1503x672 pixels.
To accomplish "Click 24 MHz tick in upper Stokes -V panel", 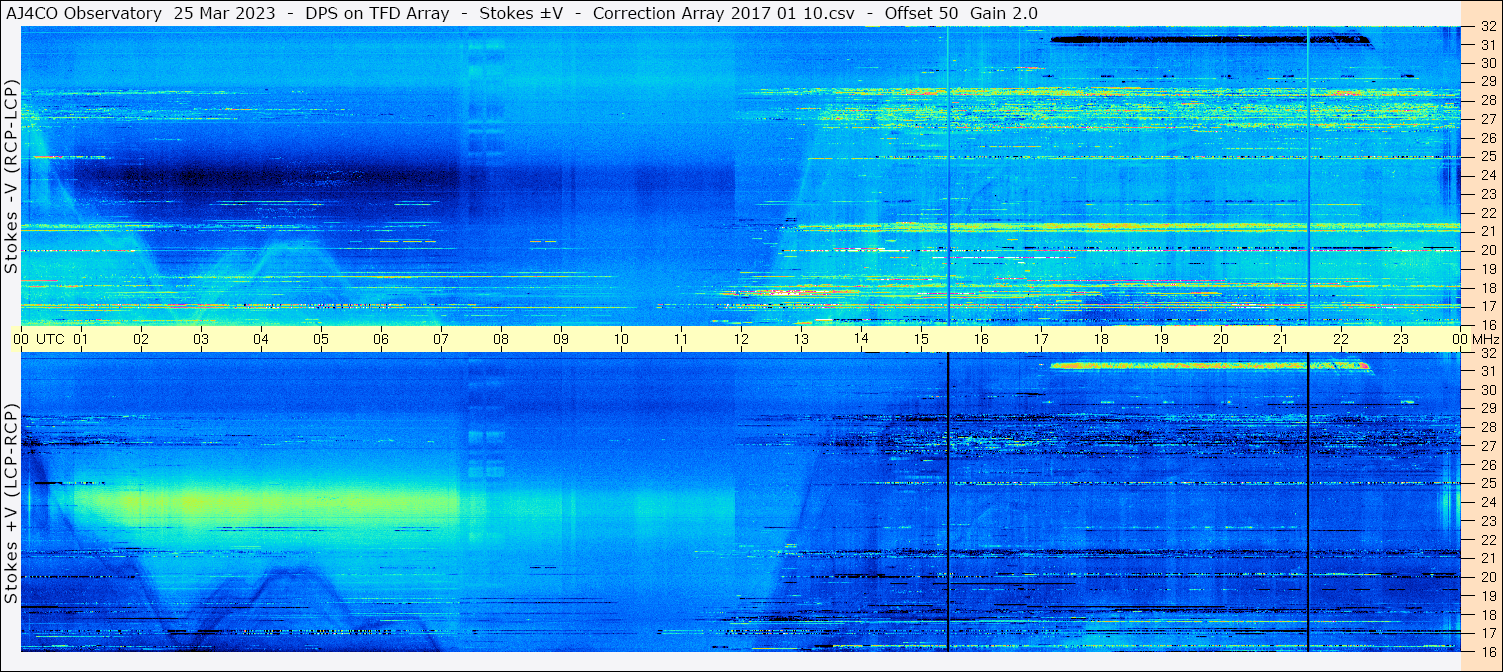I will (x=1487, y=175).
